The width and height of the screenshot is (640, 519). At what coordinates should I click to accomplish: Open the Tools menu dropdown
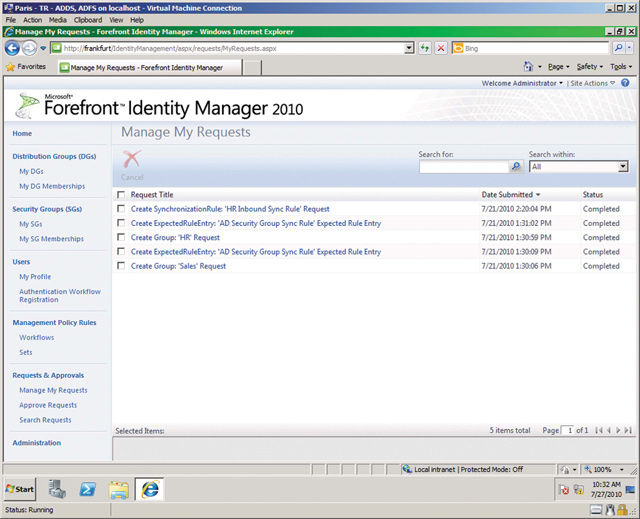pyautogui.click(x=621, y=67)
